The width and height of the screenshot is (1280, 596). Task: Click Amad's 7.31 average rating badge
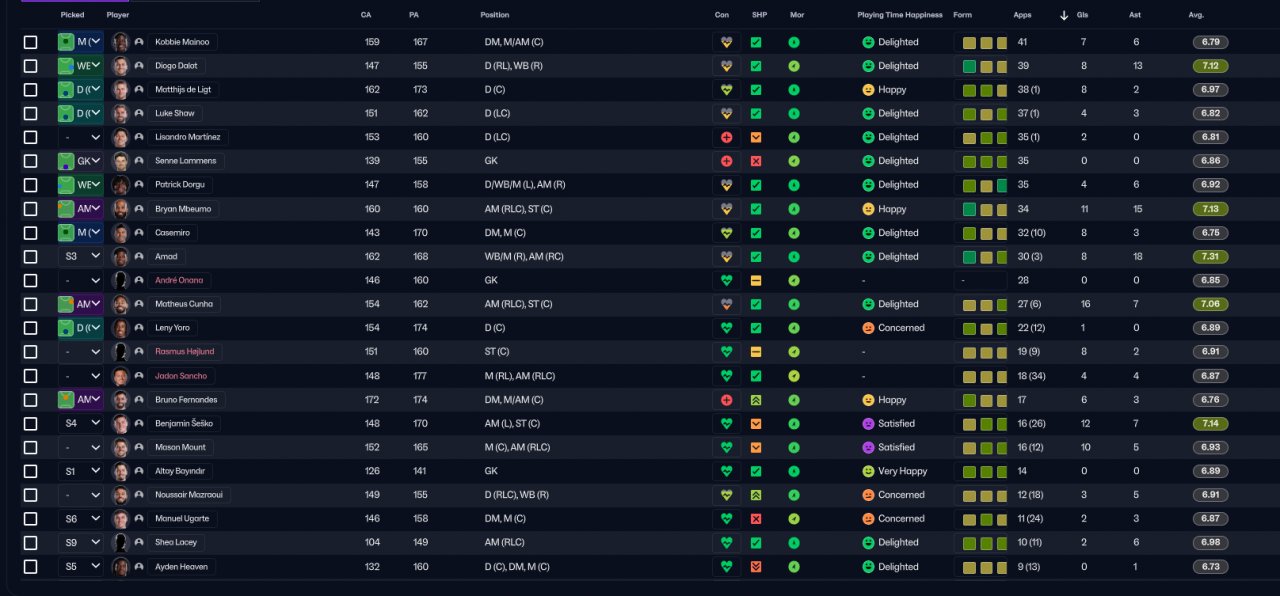(x=1210, y=257)
